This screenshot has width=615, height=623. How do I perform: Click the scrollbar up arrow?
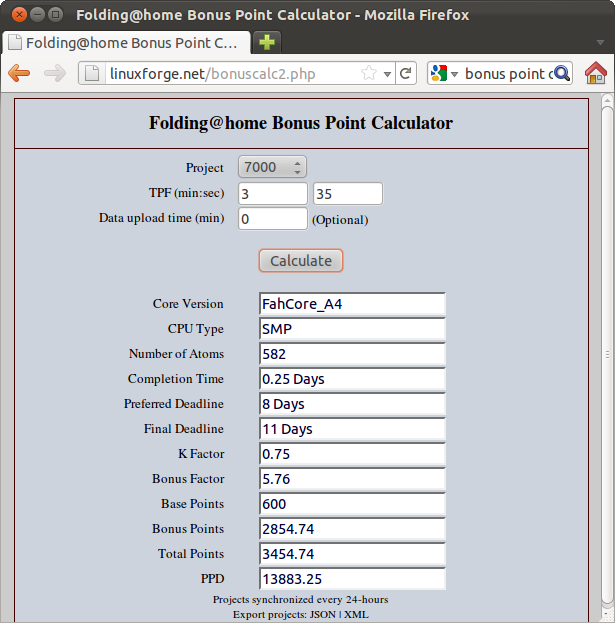(x=607, y=100)
